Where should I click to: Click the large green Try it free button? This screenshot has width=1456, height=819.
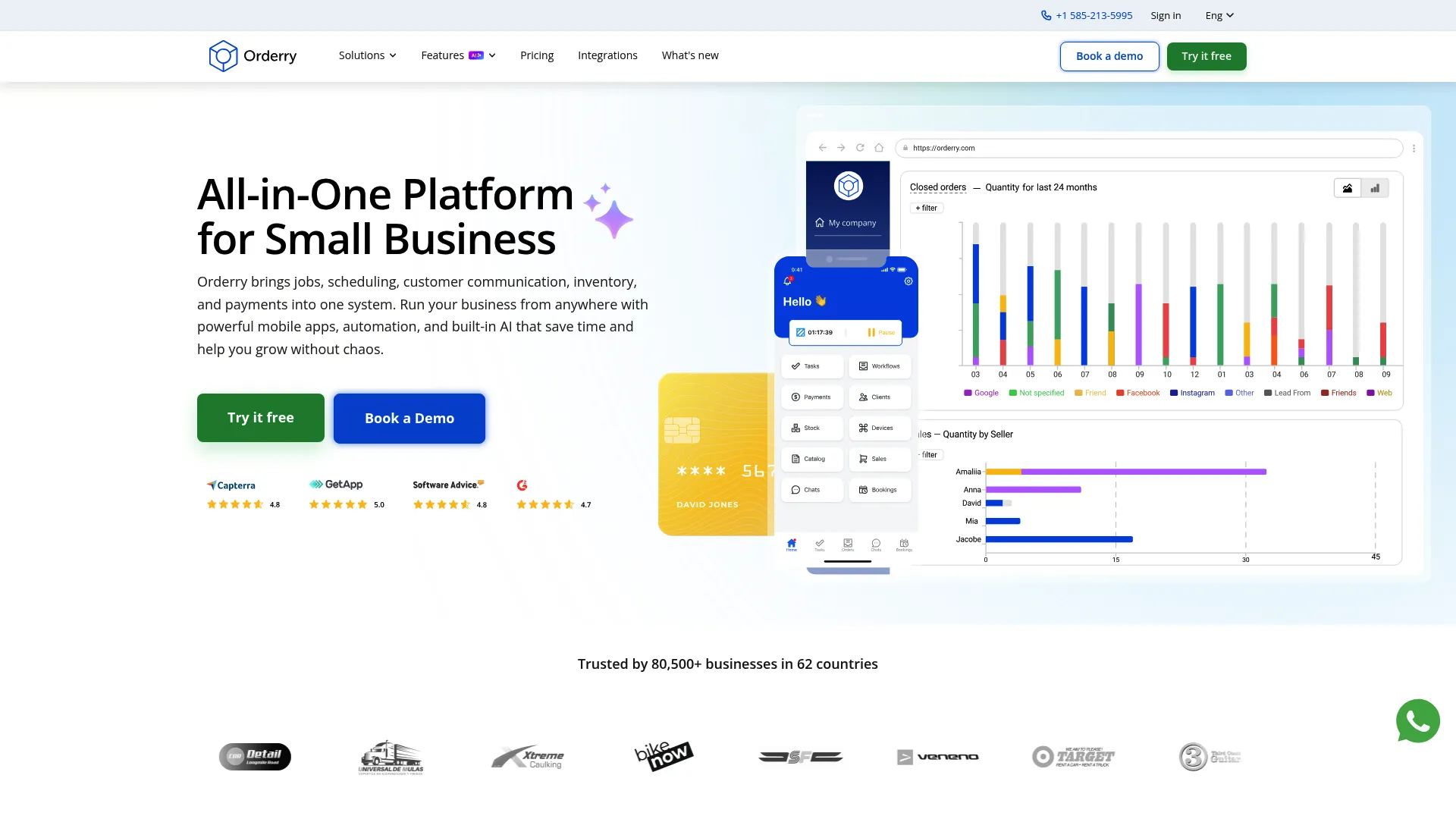click(x=261, y=418)
